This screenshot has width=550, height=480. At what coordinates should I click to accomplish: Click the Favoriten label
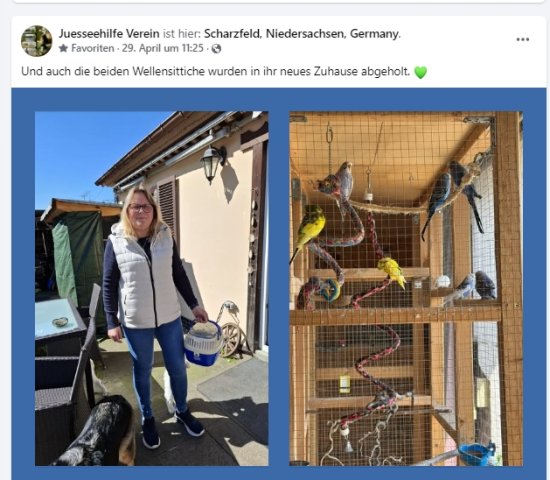[x=93, y=48]
